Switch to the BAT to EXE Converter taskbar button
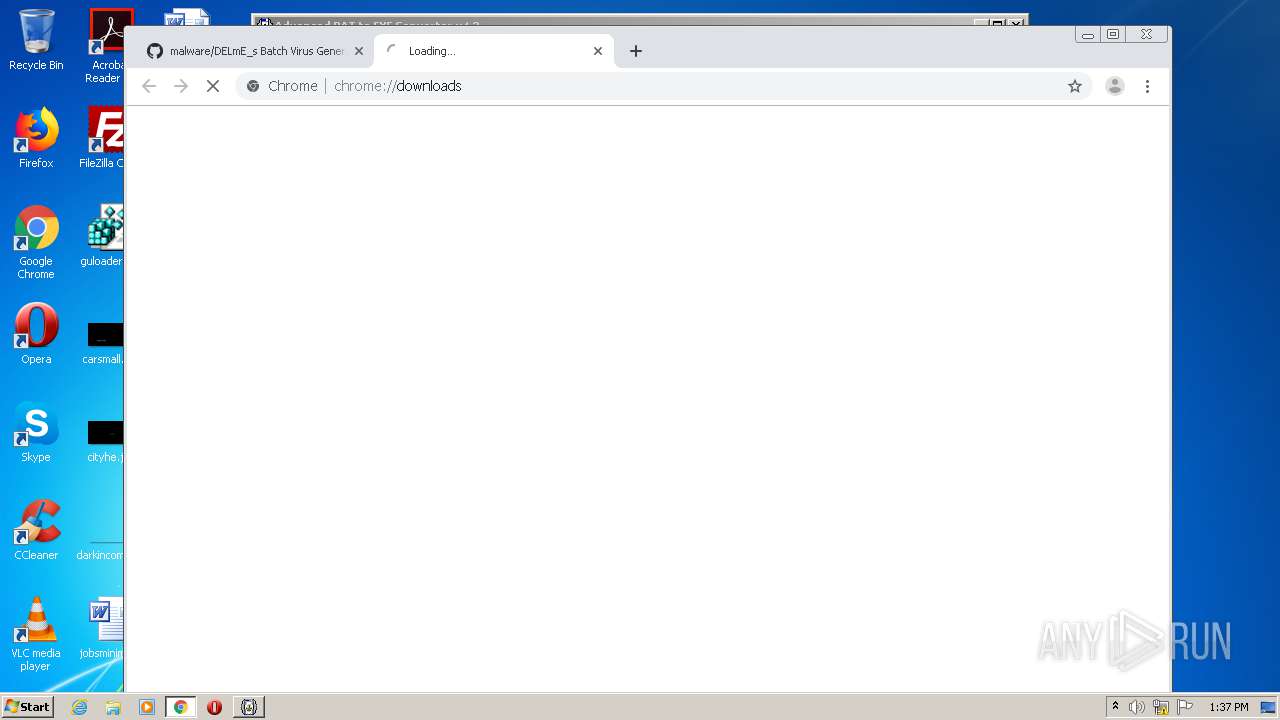The width and height of the screenshot is (1280, 720). 249,707
